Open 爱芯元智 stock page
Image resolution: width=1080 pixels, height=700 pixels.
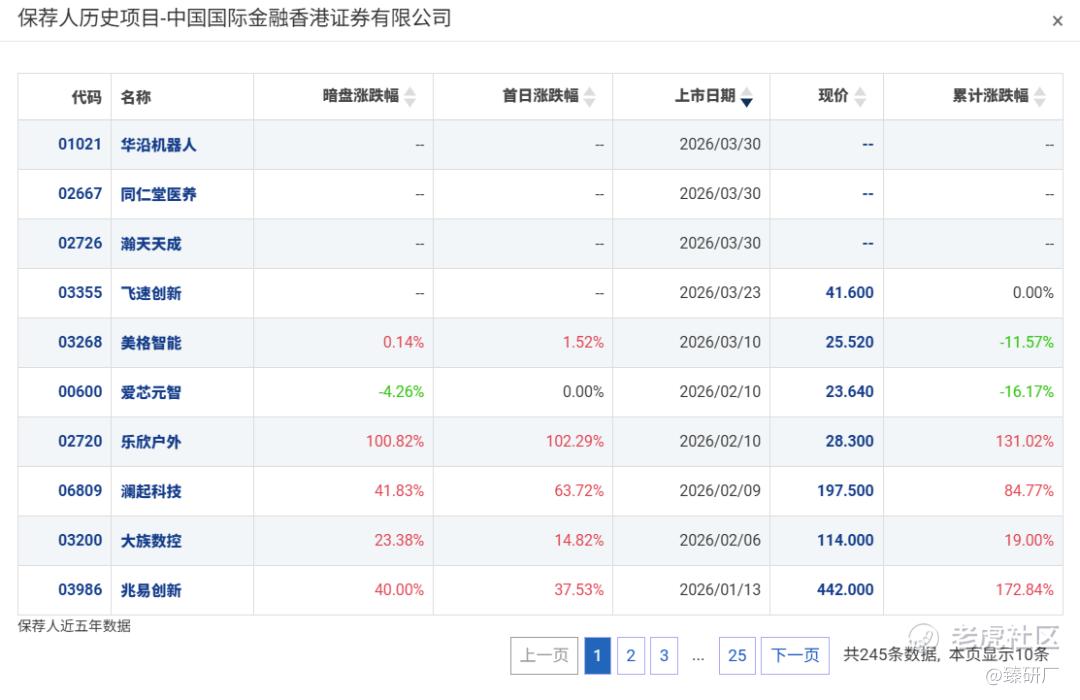click(151, 393)
